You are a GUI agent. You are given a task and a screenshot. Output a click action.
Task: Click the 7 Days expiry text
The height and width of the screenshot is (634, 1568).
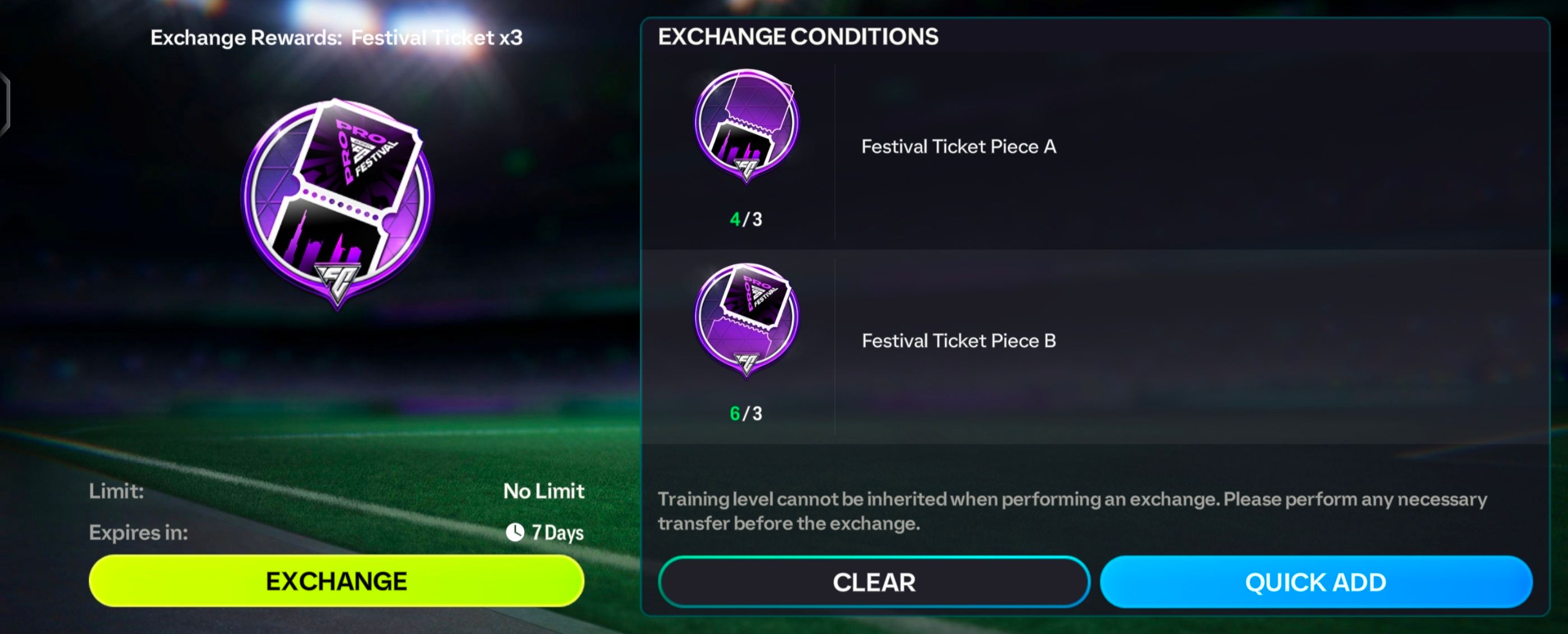[558, 533]
